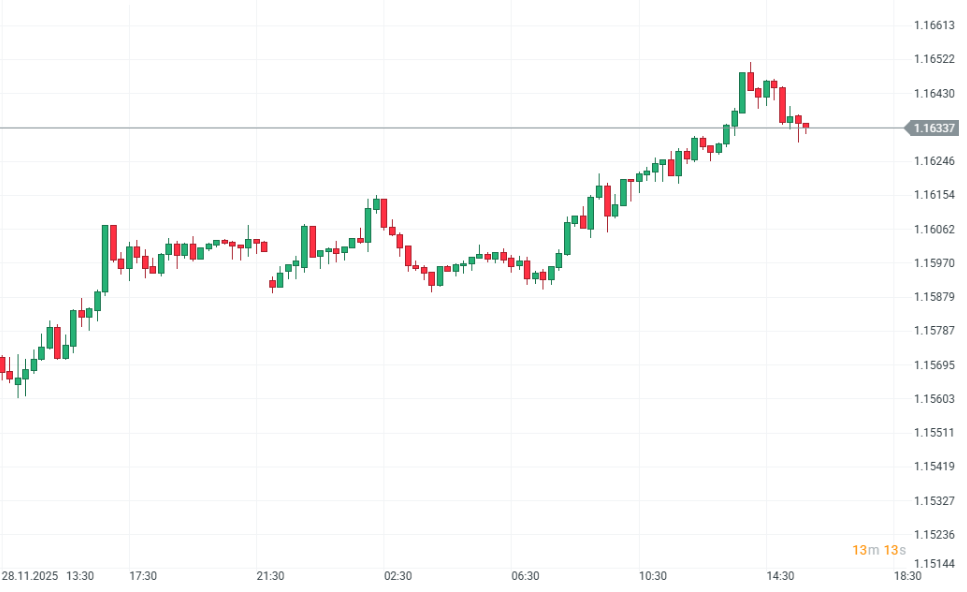967x592 pixels.
Task: Click the 1.16246 price scale label
Action: [x=934, y=161]
